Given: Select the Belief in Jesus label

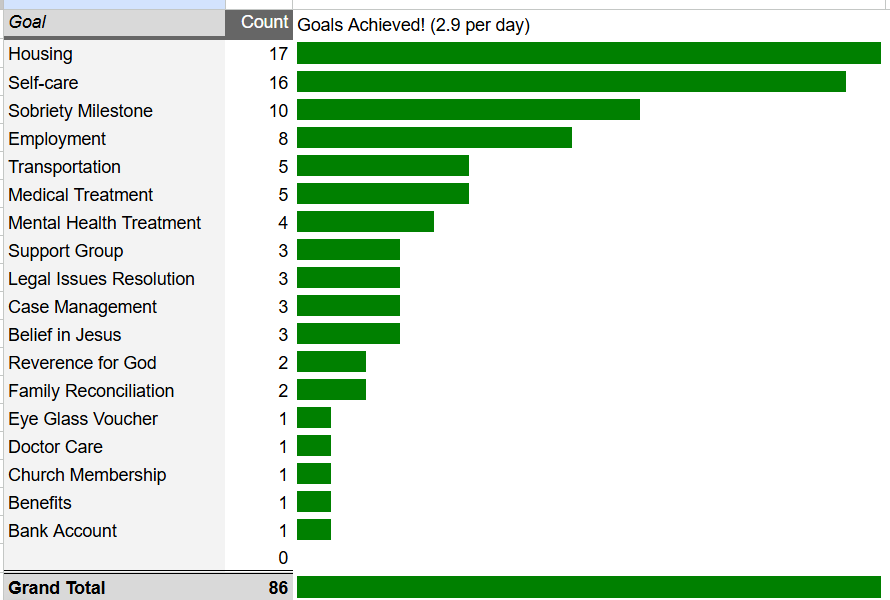Looking at the screenshot, I should (x=64, y=335).
